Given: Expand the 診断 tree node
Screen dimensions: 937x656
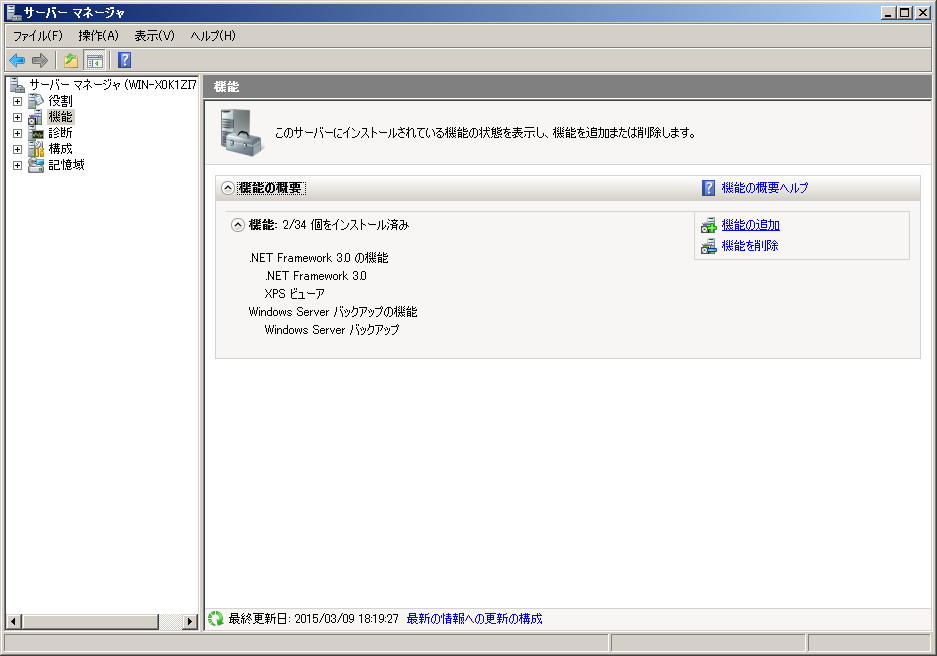Looking at the screenshot, I should pos(17,133).
